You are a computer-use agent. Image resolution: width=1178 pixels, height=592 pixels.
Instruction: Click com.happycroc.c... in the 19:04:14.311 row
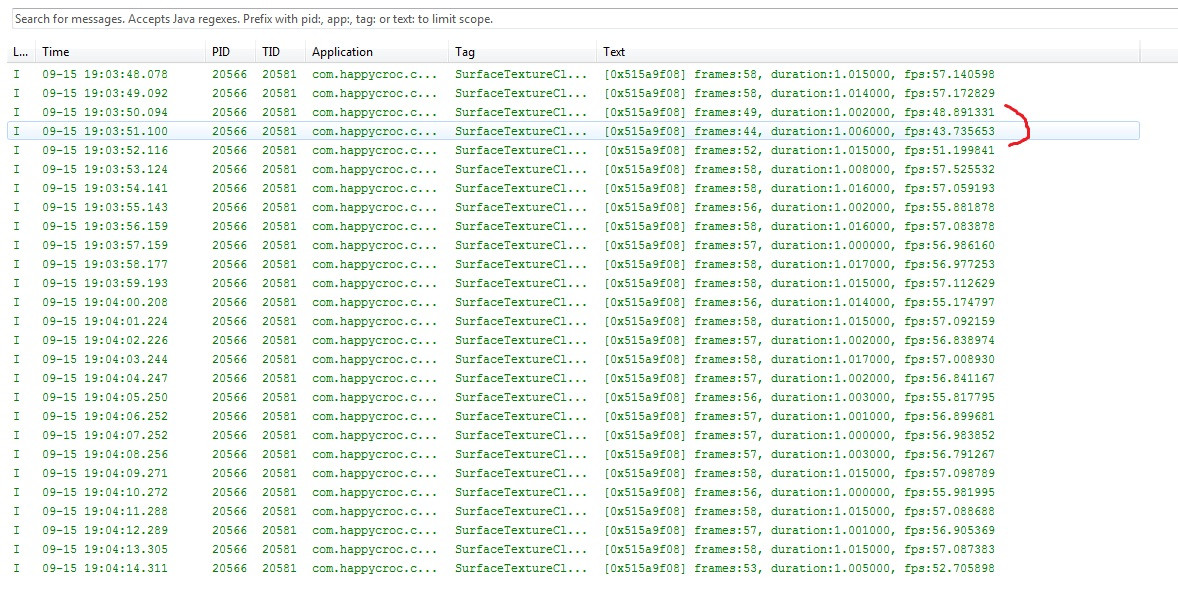pyautogui.click(x=374, y=569)
